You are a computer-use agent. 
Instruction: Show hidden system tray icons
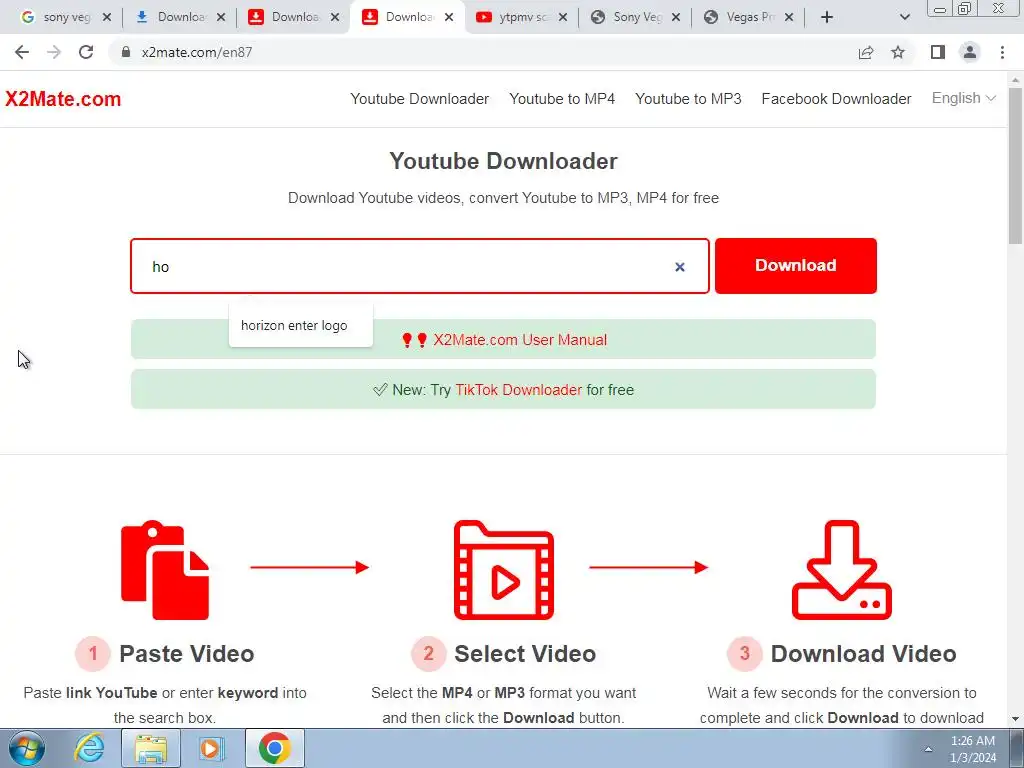(928, 749)
